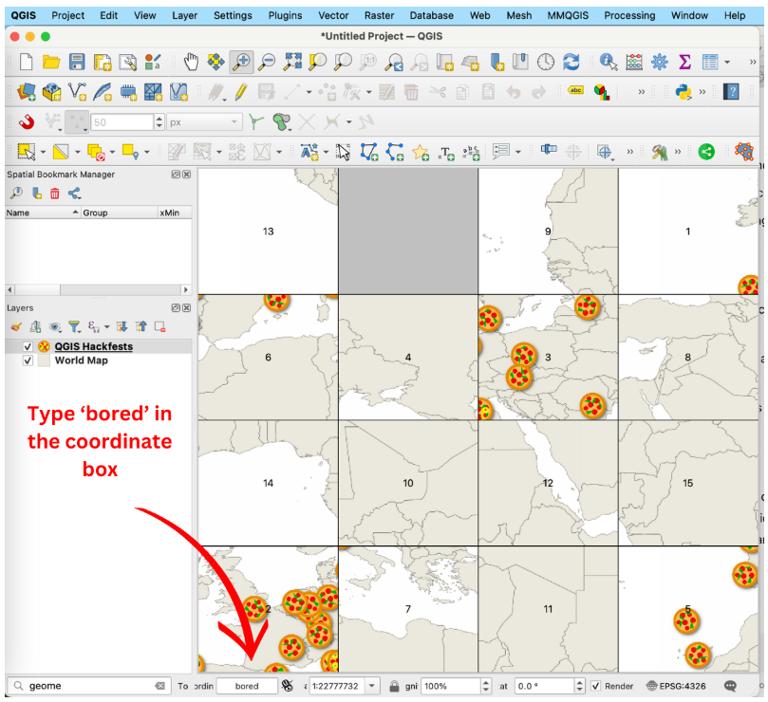Close the Layers panel
Screen dimensions: 768x702
187,308
